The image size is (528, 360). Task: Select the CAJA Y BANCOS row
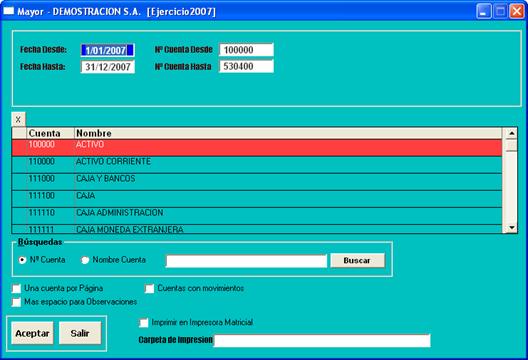click(257, 182)
